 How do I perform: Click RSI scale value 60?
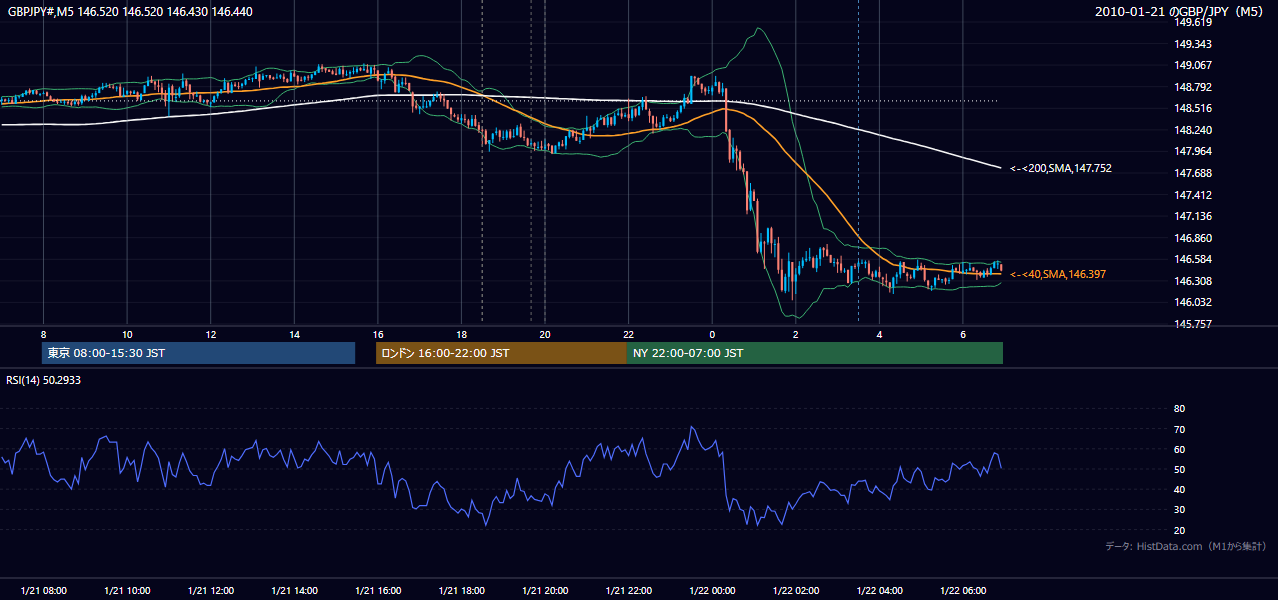coord(1179,449)
